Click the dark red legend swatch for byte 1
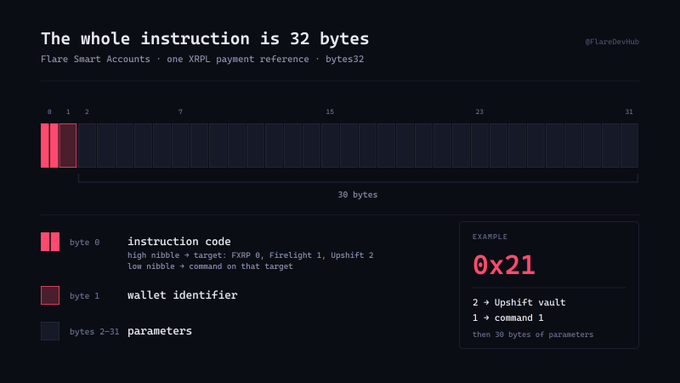The image size is (680, 383). tap(50, 295)
